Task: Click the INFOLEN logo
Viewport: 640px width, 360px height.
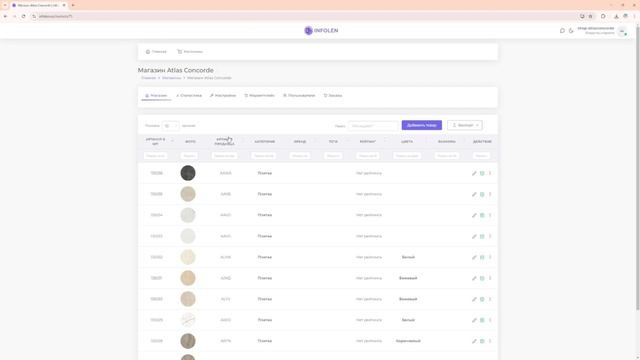Action: pyautogui.click(x=321, y=31)
